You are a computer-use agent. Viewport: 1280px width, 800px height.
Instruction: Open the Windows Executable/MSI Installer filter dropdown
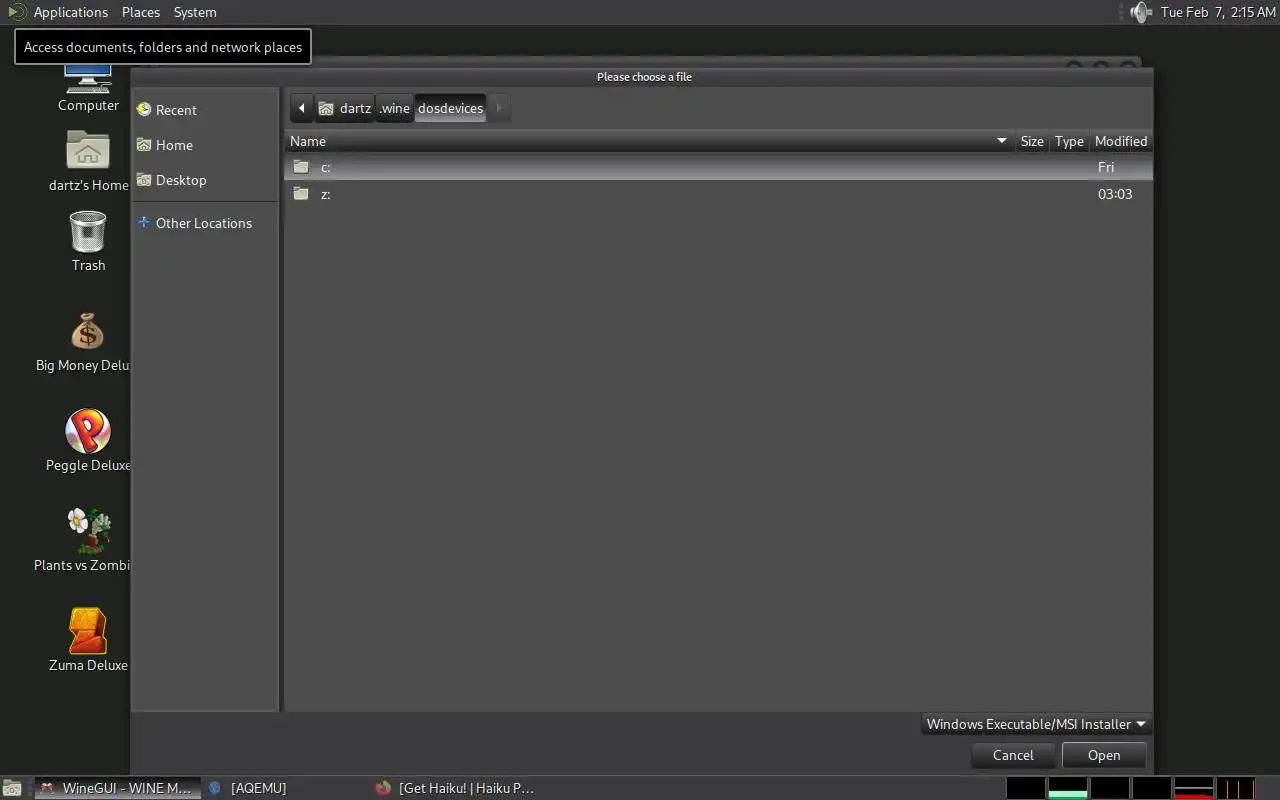[x=1036, y=724]
